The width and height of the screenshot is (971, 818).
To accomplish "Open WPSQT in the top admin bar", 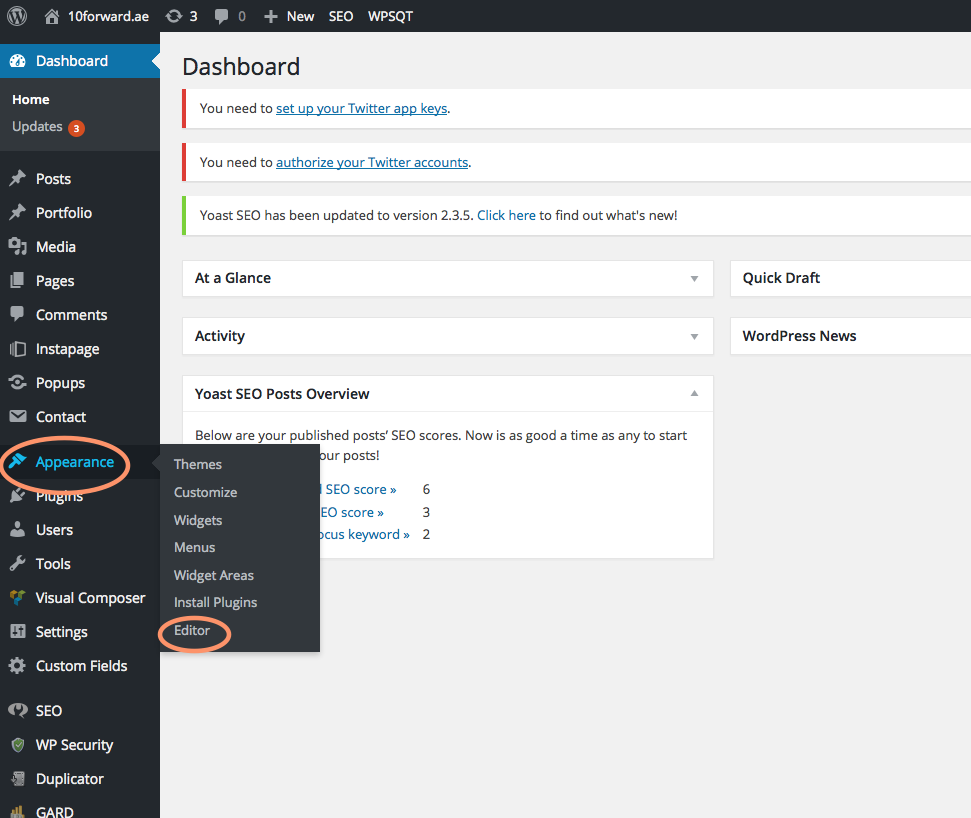I will click(x=390, y=16).
